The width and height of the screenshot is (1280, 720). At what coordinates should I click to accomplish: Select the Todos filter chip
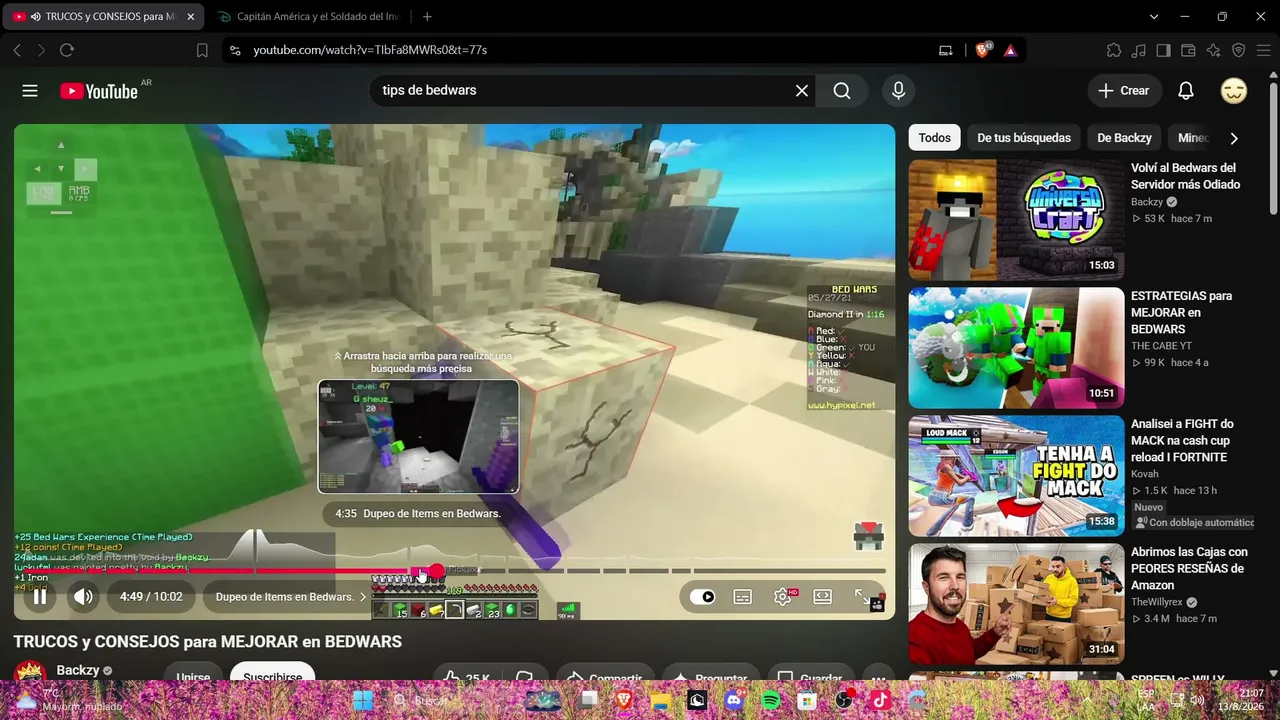tap(935, 138)
